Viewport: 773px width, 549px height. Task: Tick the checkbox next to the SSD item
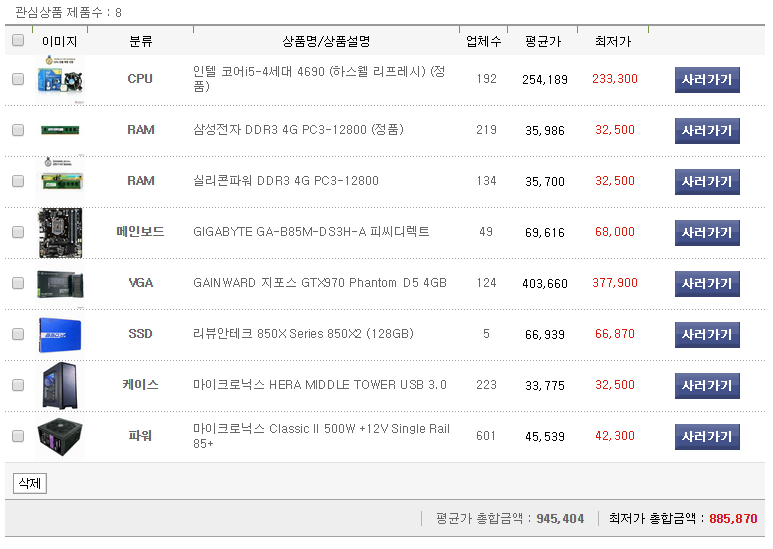tap(18, 334)
